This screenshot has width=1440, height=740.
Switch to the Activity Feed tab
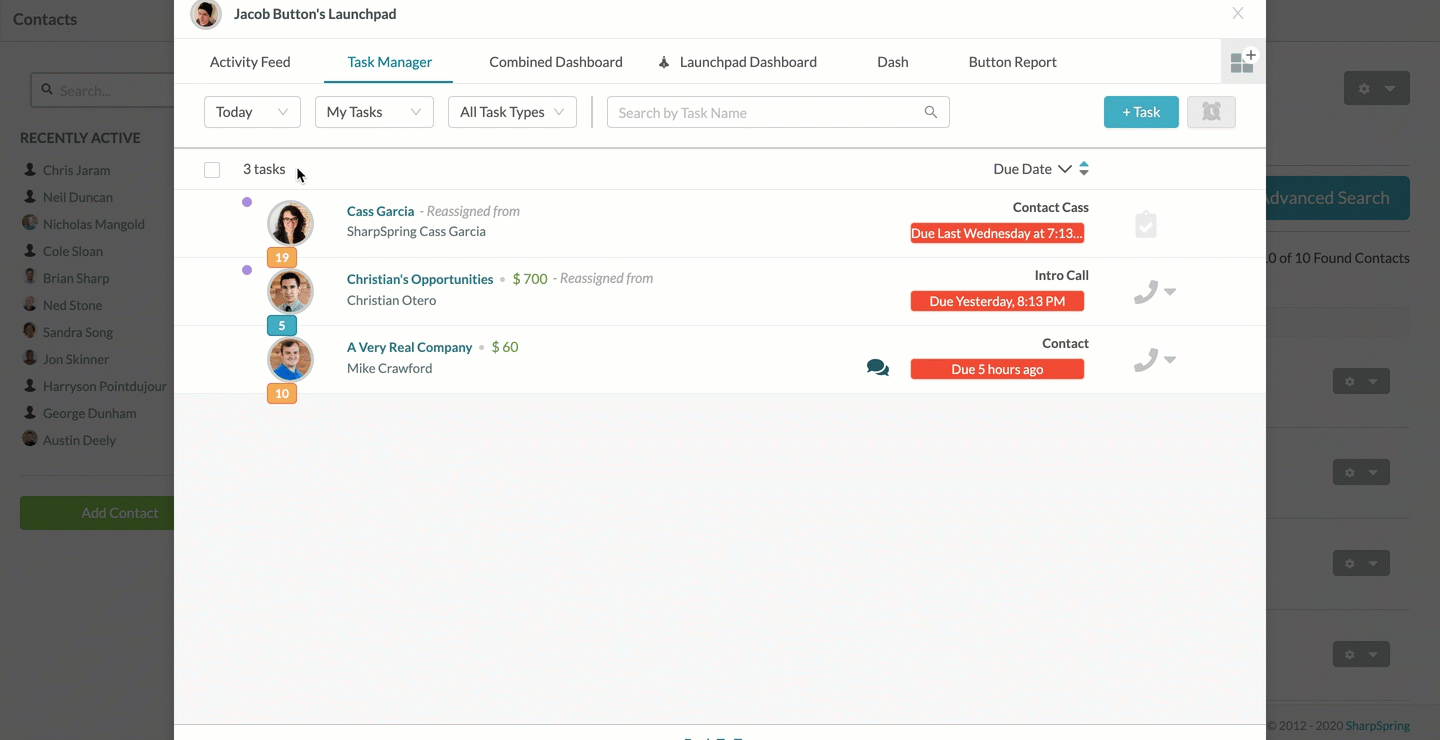[x=250, y=62]
